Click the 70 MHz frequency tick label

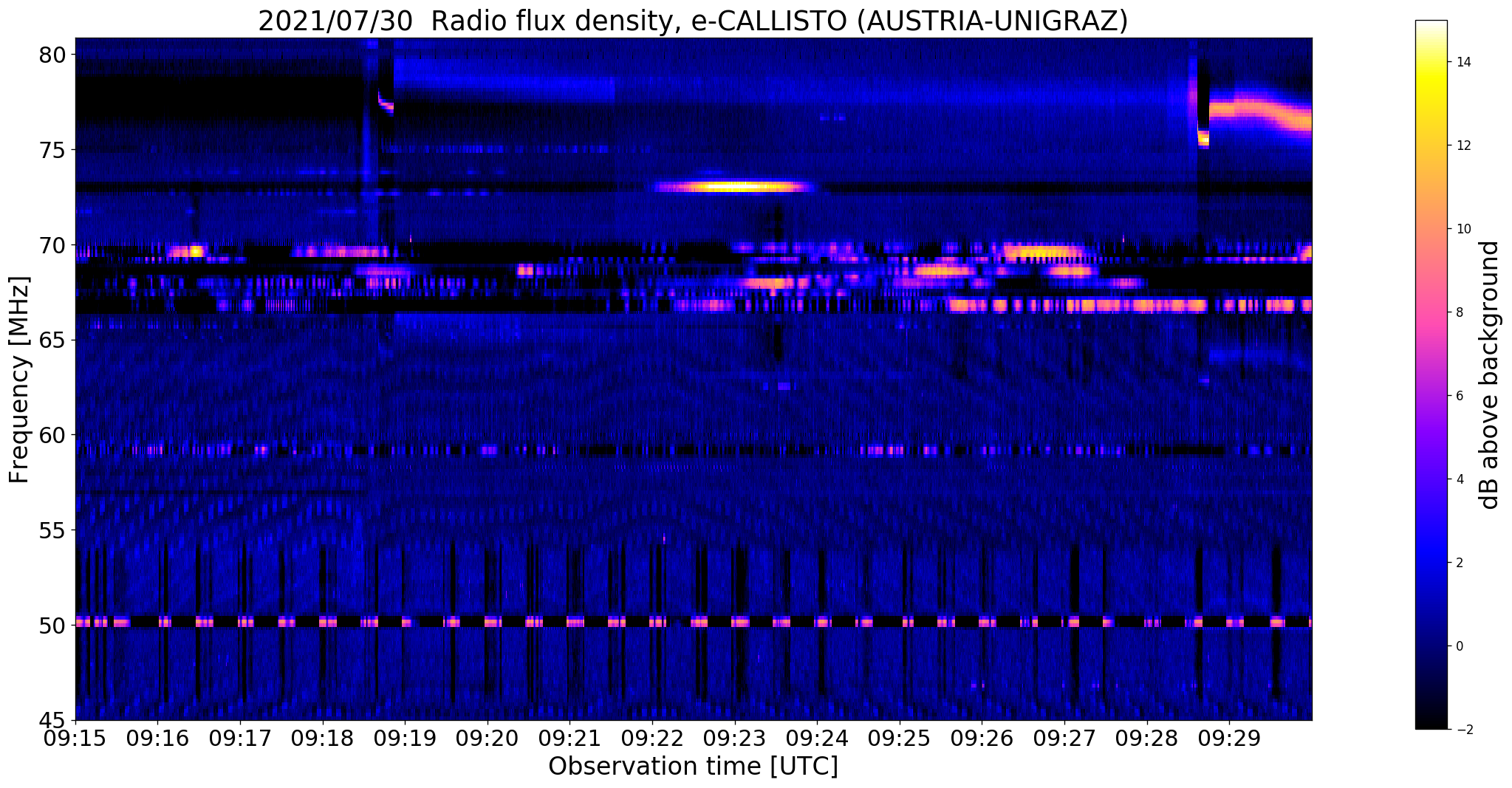[x=52, y=245]
